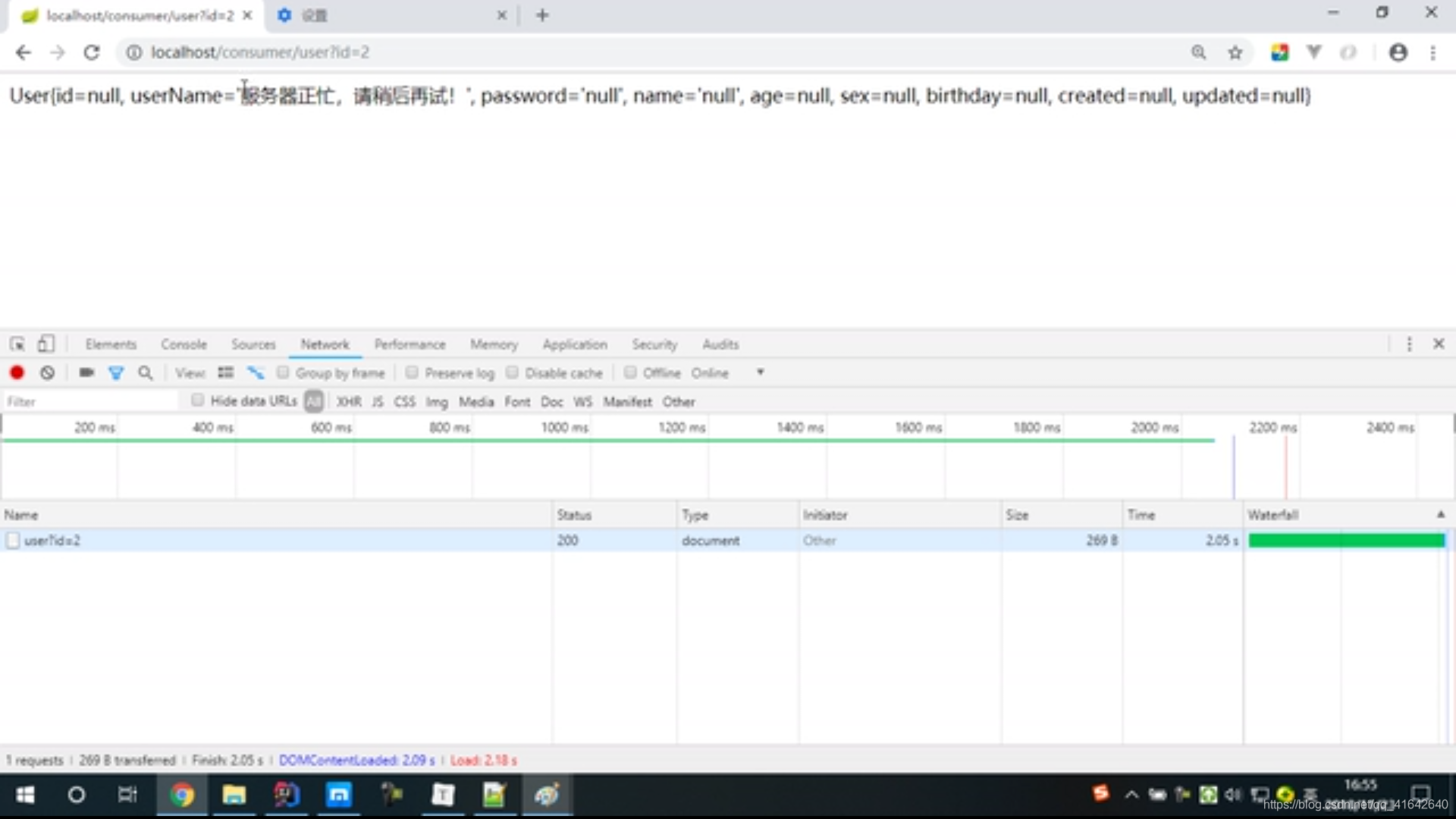Toggle the overview waterfall icon
Image resolution: width=1456 pixels, height=819 pixels.
tap(256, 372)
